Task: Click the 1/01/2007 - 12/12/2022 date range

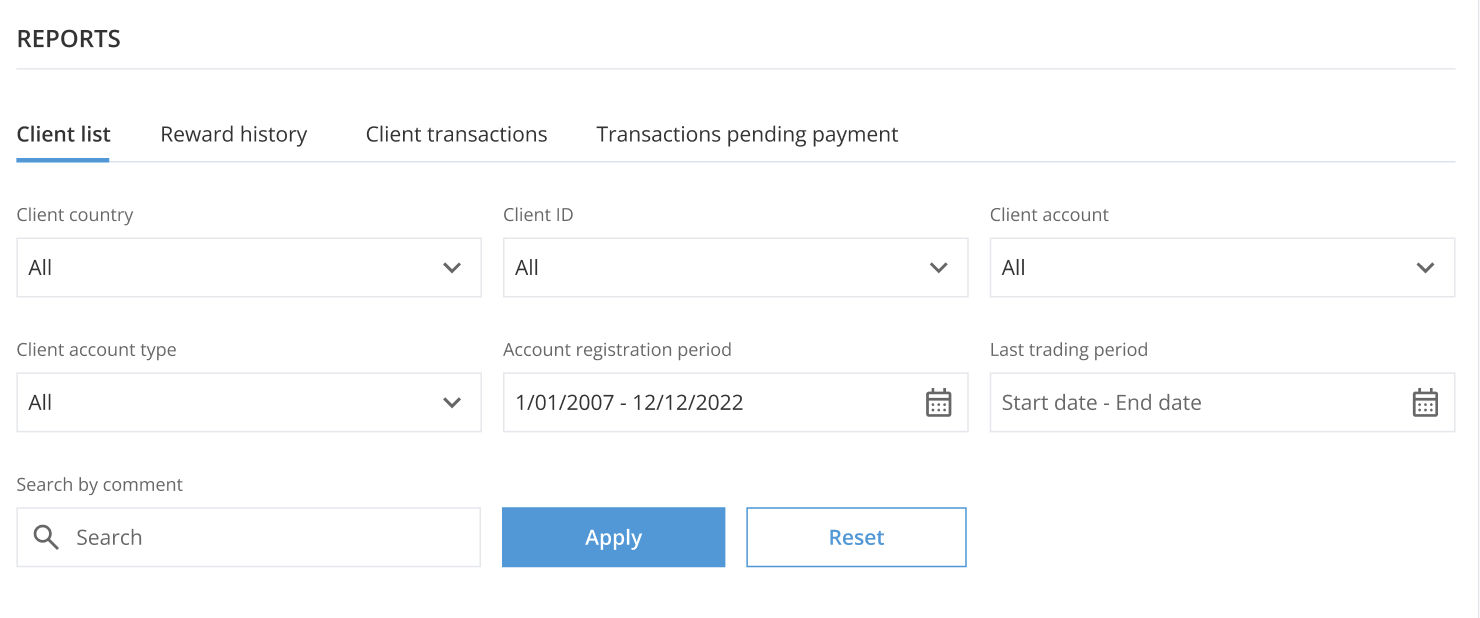Action: [629, 403]
